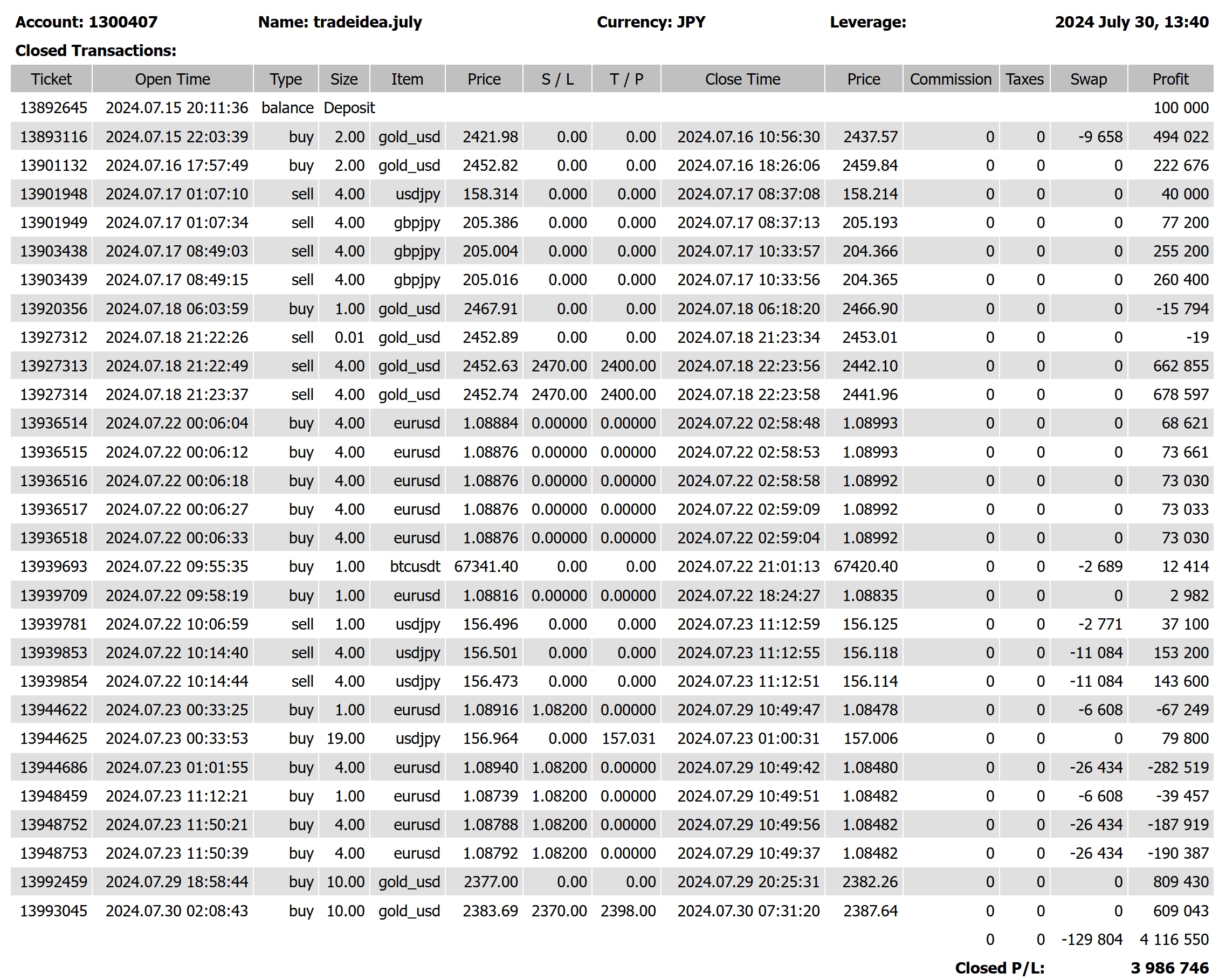Click the T / P column header

pos(626,79)
